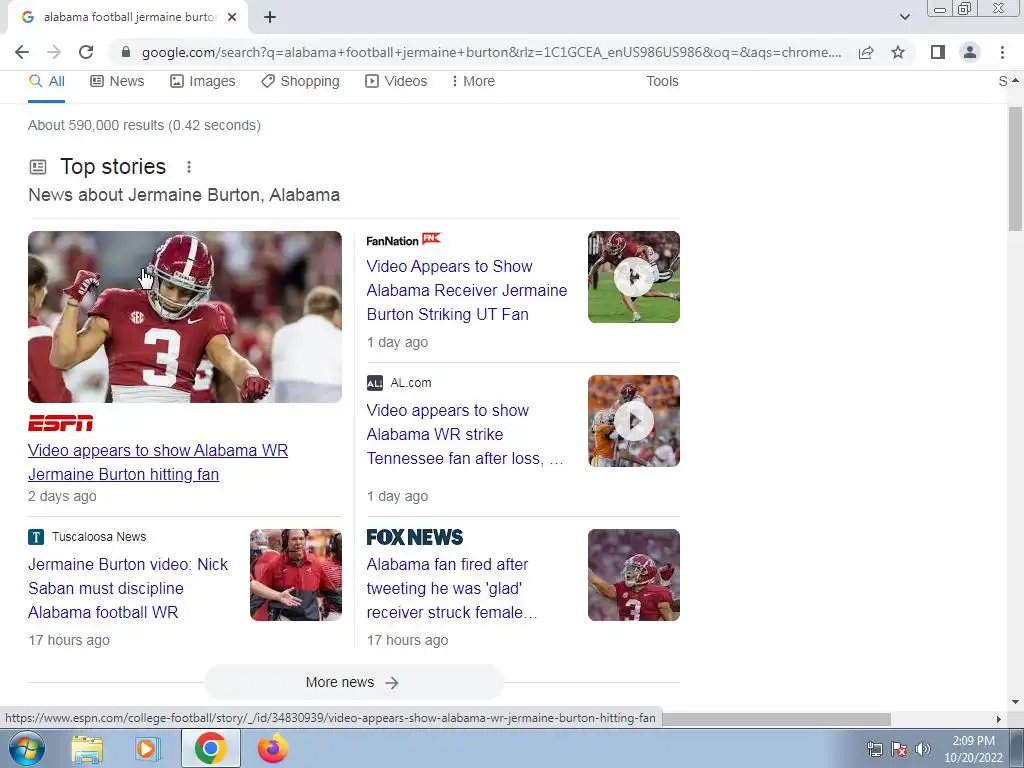1024x768 pixels.
Task: Click the 'About 590,000 results' text
Action: (x=144, y=125)
